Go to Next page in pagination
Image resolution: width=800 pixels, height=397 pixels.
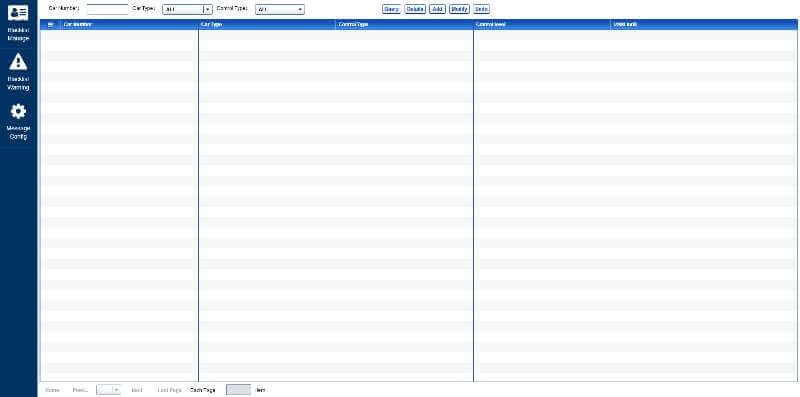[x=137, y=390]
